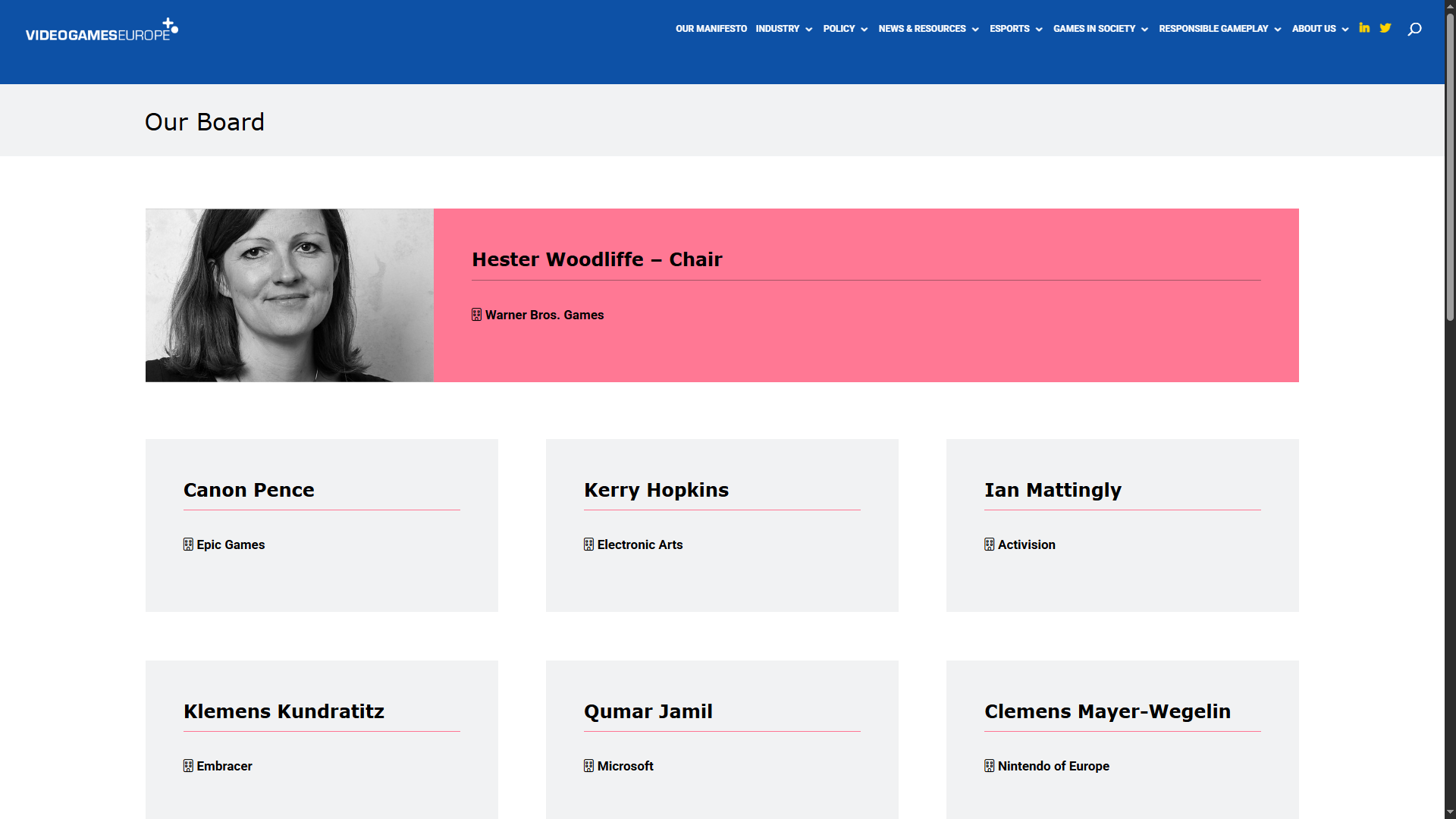Select the 'Clemens Mayer-Wegelin' name

pyautogui.click(x=1107, y=711)
